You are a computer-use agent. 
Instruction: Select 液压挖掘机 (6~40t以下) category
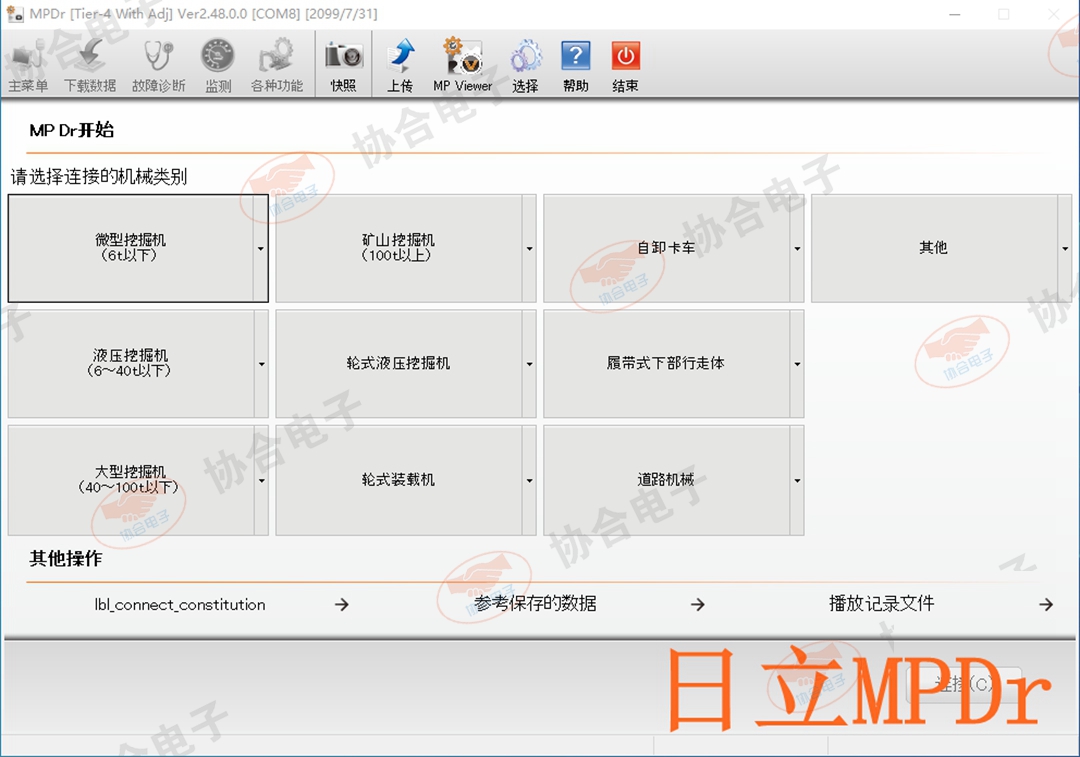click(130, 364)
